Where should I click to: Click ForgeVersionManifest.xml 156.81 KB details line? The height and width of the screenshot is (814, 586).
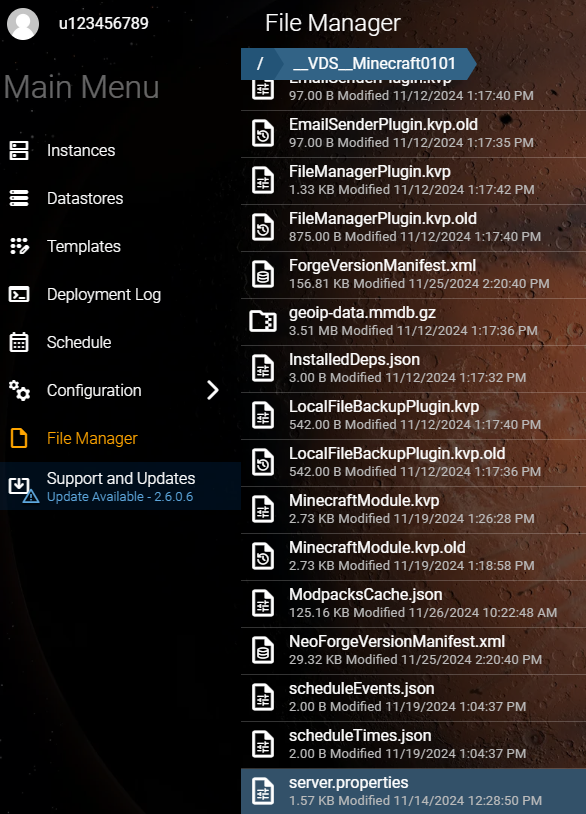pyautogui.click(x=419, y=284)
